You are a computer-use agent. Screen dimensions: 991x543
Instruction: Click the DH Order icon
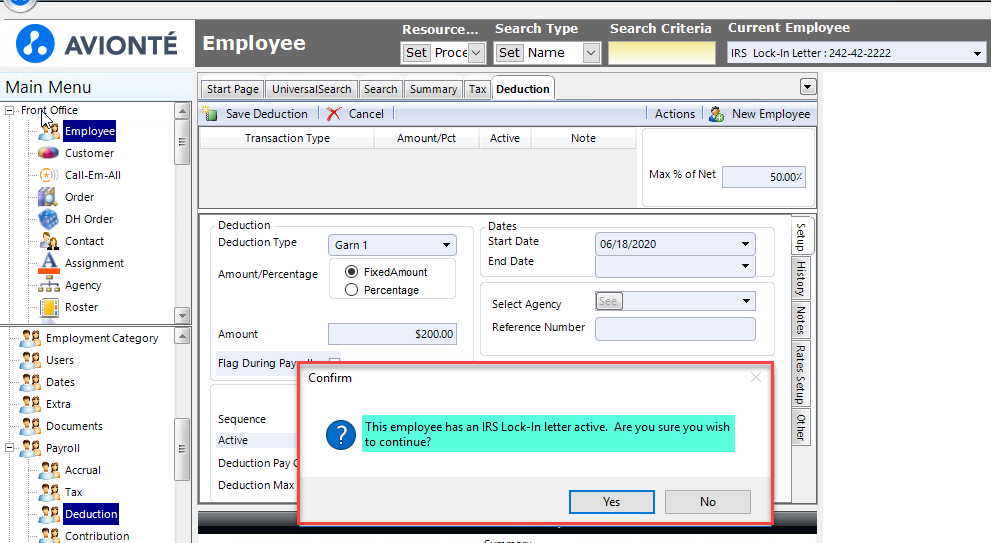pos(48,219)
